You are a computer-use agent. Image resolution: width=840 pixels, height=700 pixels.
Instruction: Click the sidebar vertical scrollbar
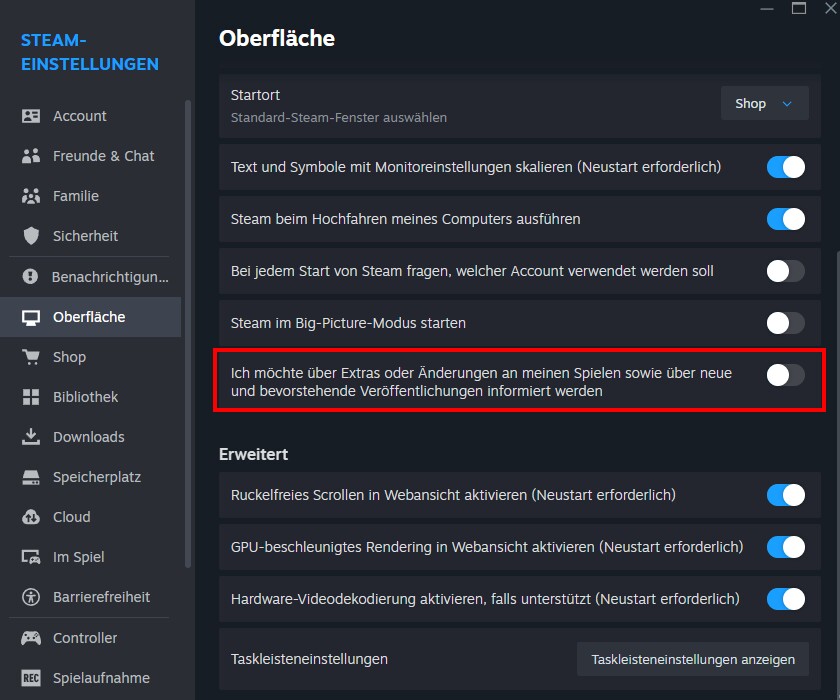188,333
